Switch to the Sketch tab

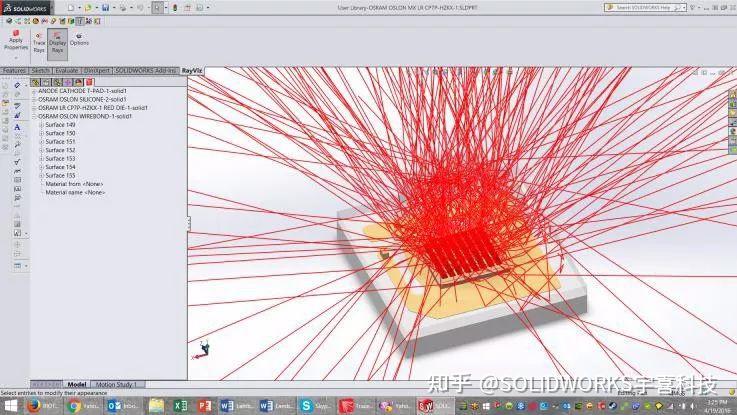40,70
